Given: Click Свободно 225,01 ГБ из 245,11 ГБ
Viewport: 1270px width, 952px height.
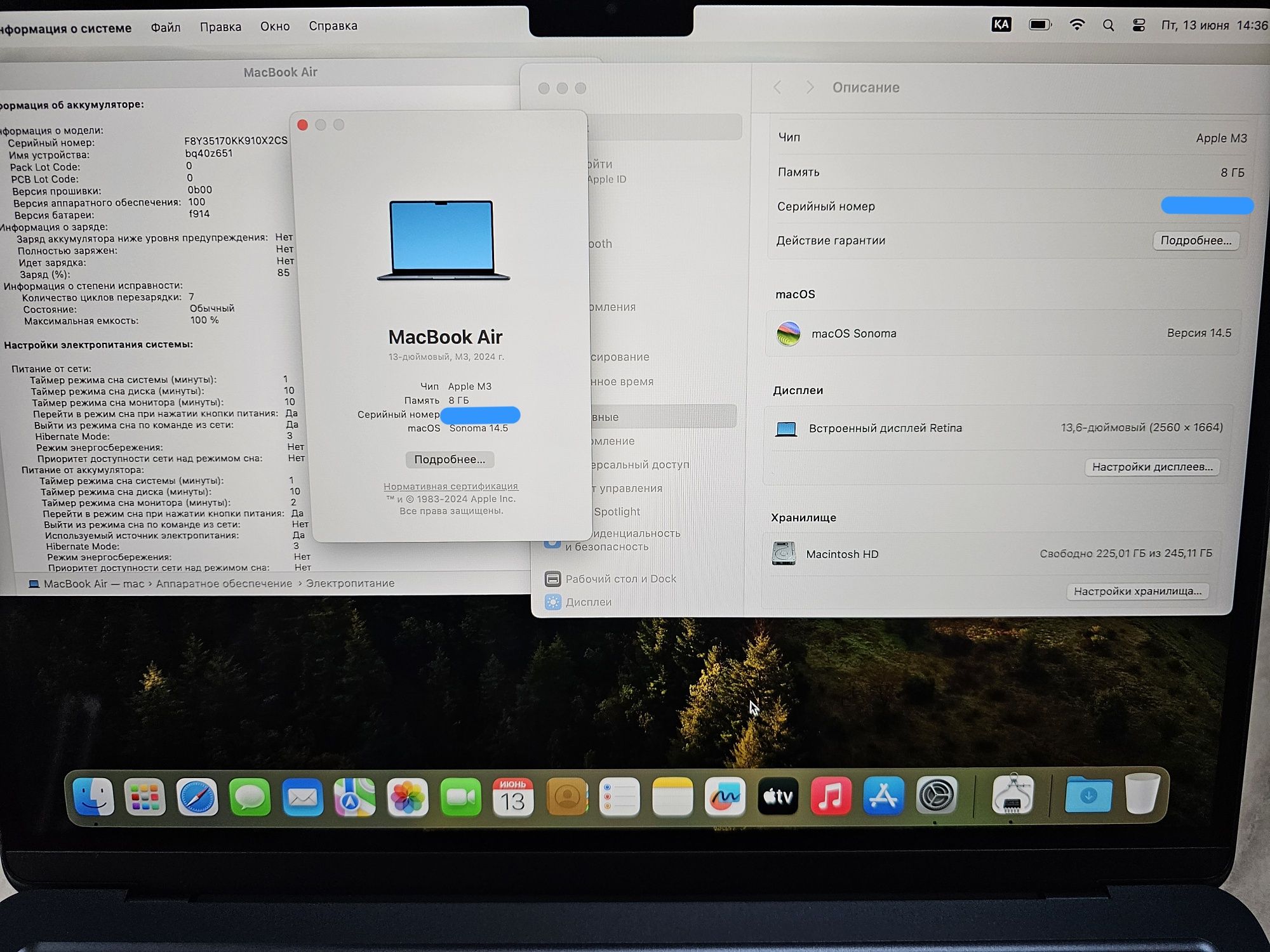Looking at the screenshot, I should [1126, 553].
